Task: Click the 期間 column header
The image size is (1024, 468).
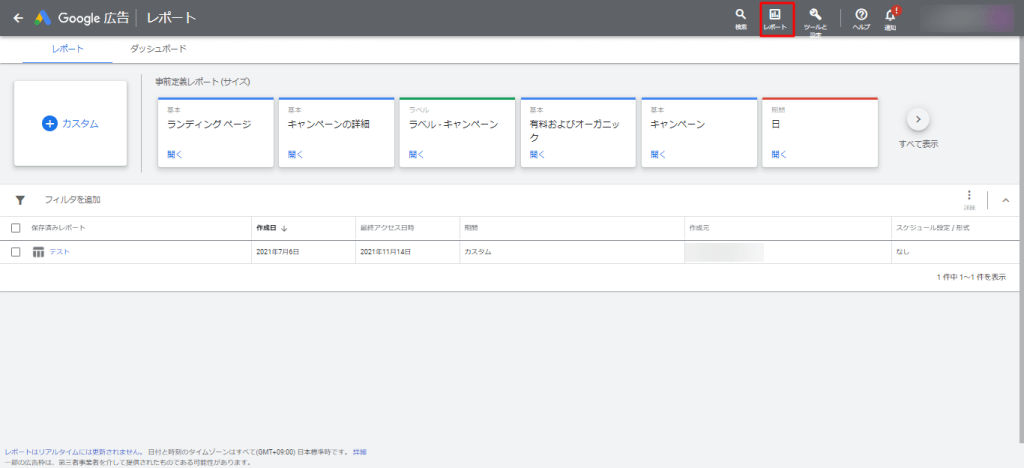Action: pyautogui.click(x=471, y=228)
